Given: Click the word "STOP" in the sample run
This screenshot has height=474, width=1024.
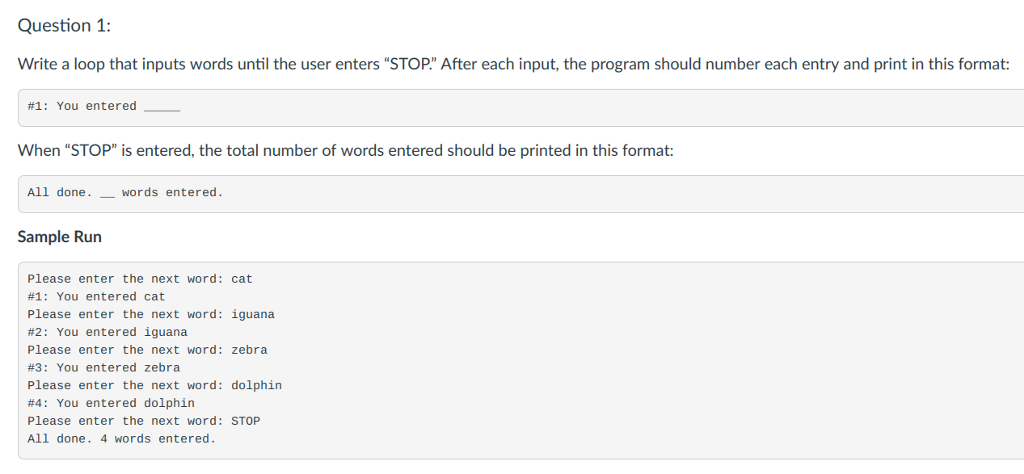Looking at the screenshot, I should click(246, 421).
